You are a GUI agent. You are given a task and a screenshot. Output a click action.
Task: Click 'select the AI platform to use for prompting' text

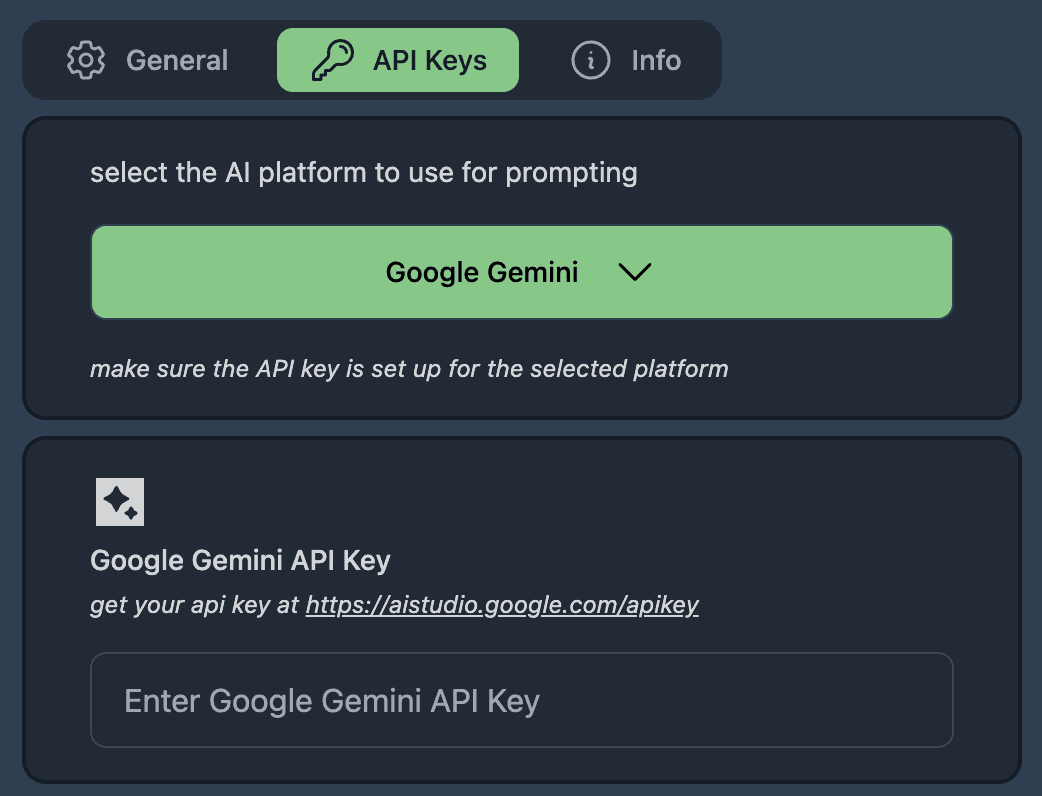point(364,173)
